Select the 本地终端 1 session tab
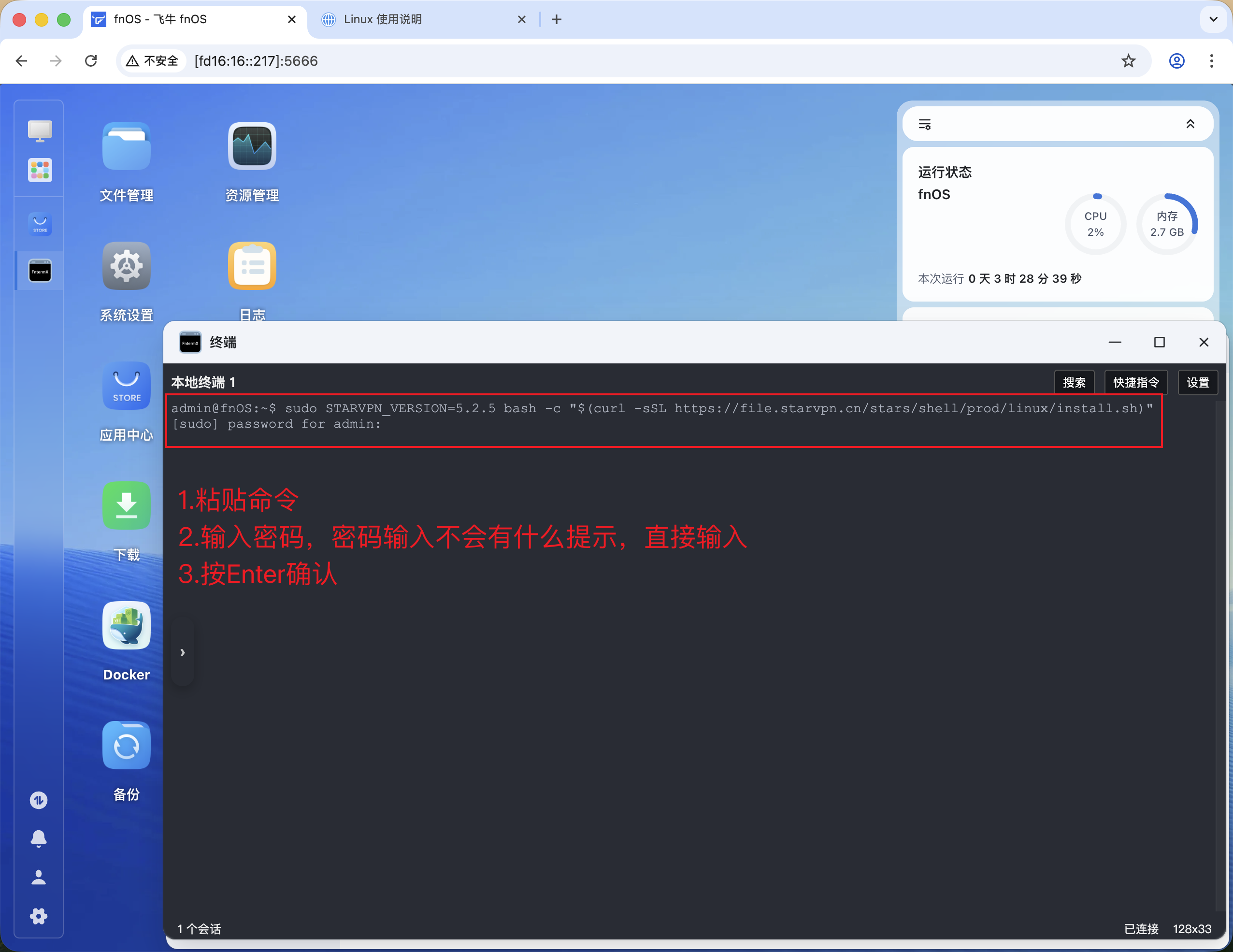1233x952 pixels. (203, 382)
